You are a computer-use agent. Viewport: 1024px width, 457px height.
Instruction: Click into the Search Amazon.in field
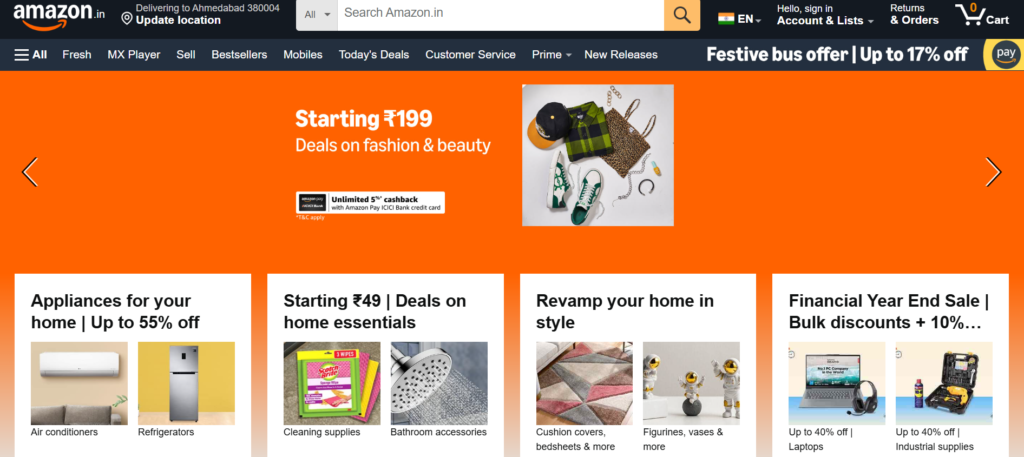501,14
